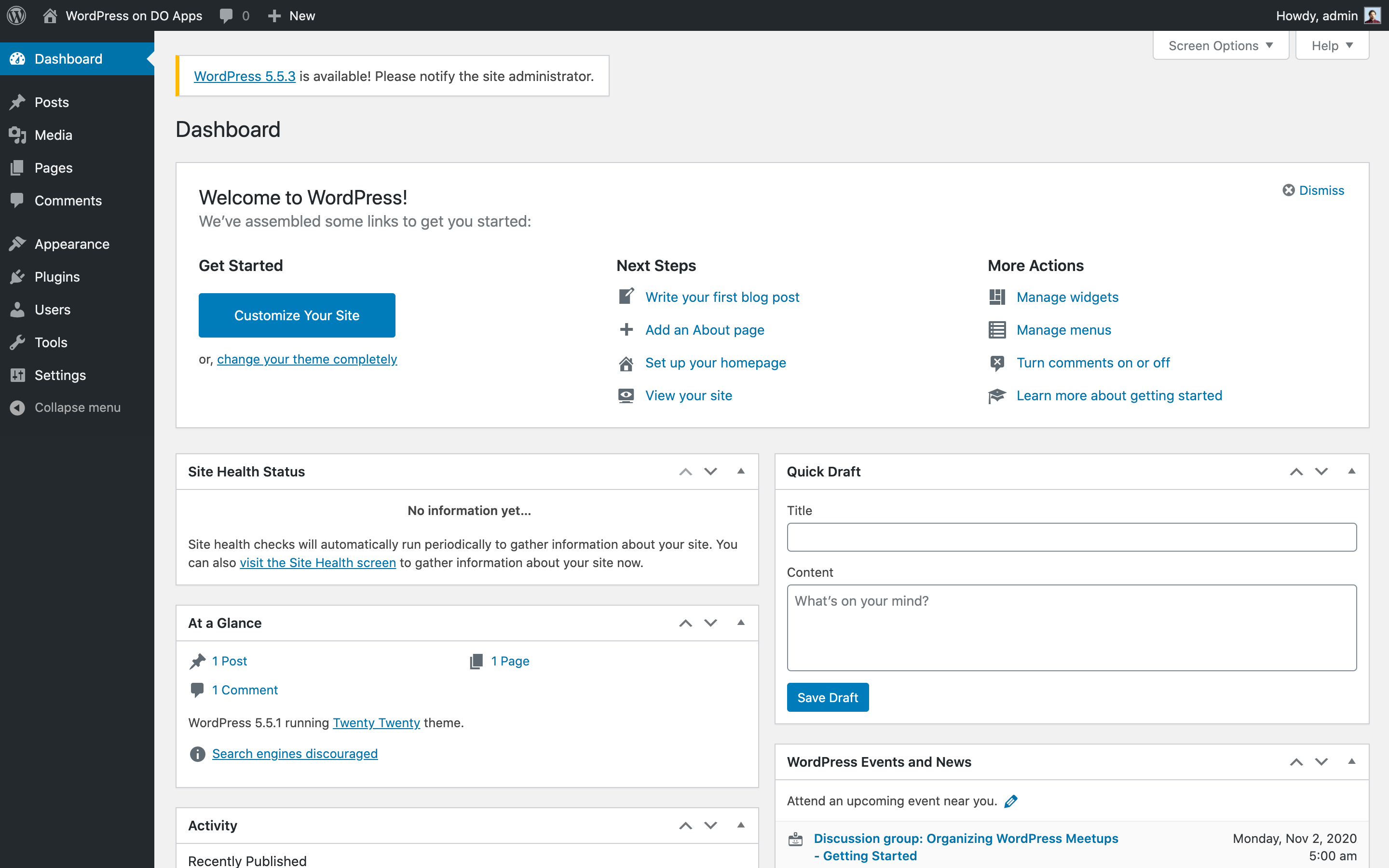Toggle the Quick Draft panel closed

(1351, 471)
